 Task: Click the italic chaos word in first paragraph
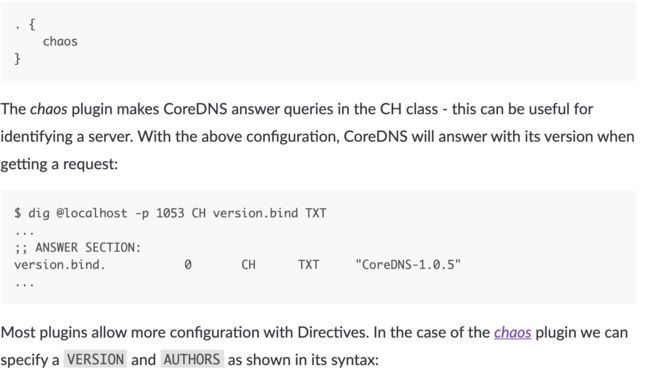click(x=49, y=109)
